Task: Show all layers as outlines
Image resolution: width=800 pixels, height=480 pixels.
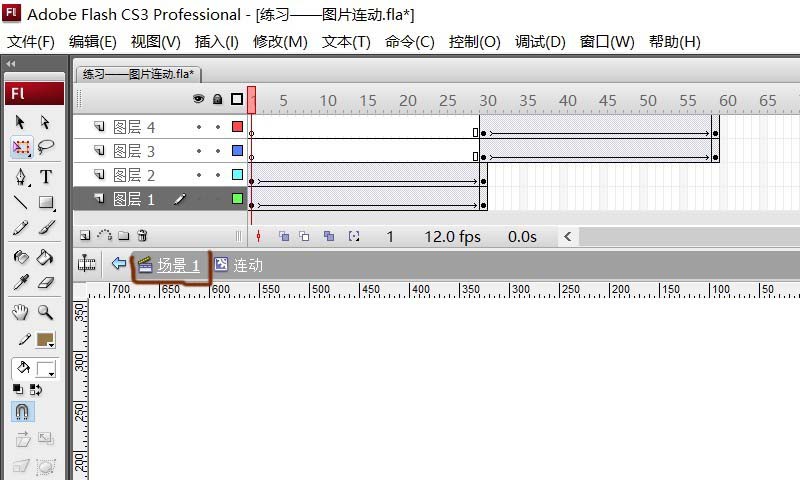Action: (237, 99)
